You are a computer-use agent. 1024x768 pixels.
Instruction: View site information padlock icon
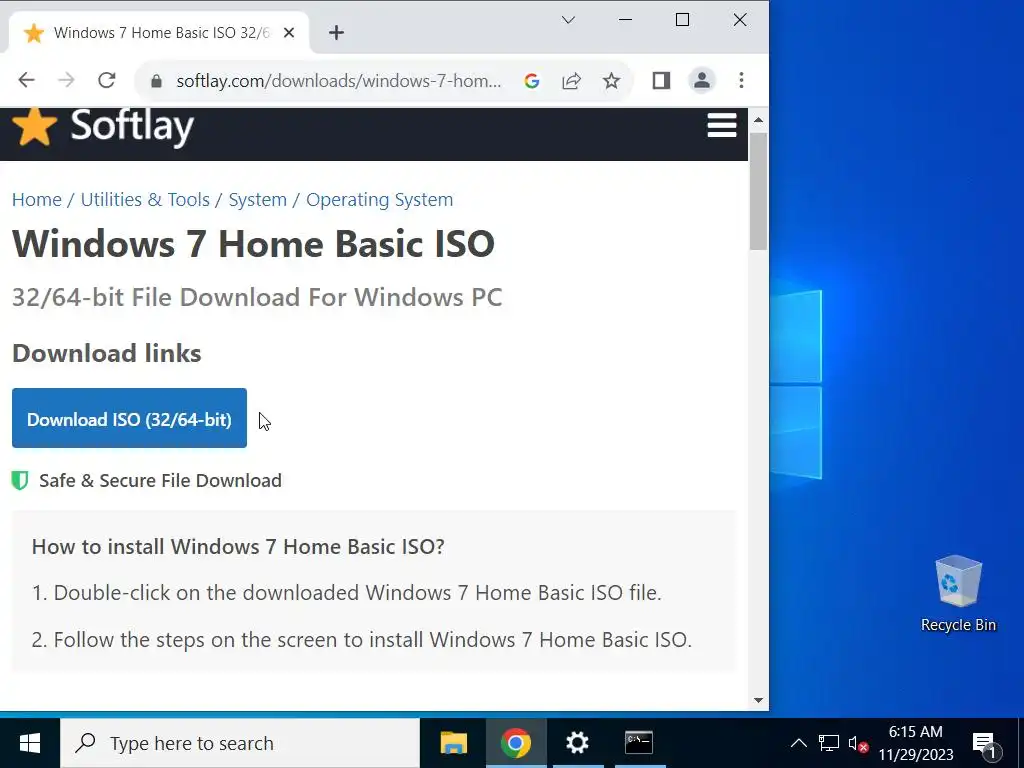pyautogui.click(x=155, y=81)
